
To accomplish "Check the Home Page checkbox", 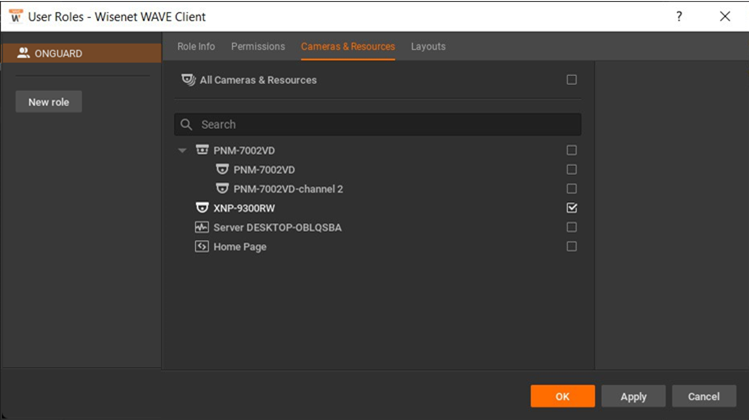I will [x=571, y=247].
